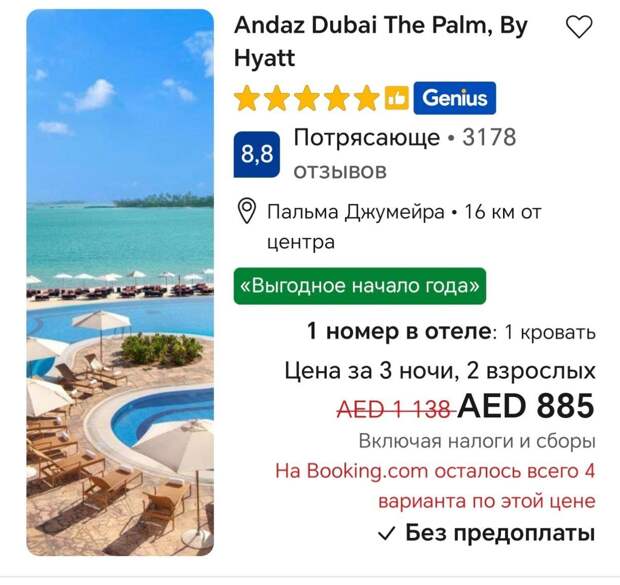The image size is (620, 585).
Task: Click the first yellow rating star
Action: (246, 98)
